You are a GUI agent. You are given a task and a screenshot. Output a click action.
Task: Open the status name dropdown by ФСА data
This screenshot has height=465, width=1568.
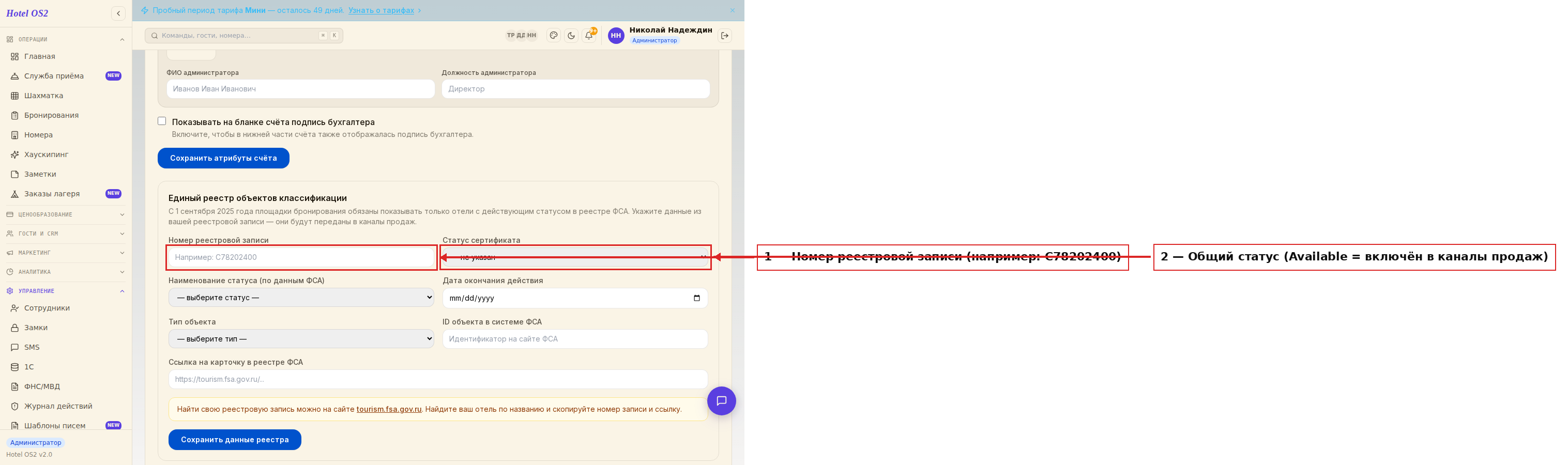tap(301, 298)
